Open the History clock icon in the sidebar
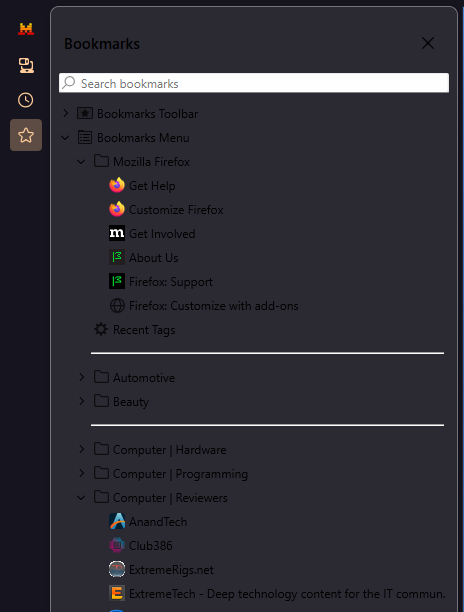Image resolution: width=464 pixels, height=612 pixels. tap(26, 100)
